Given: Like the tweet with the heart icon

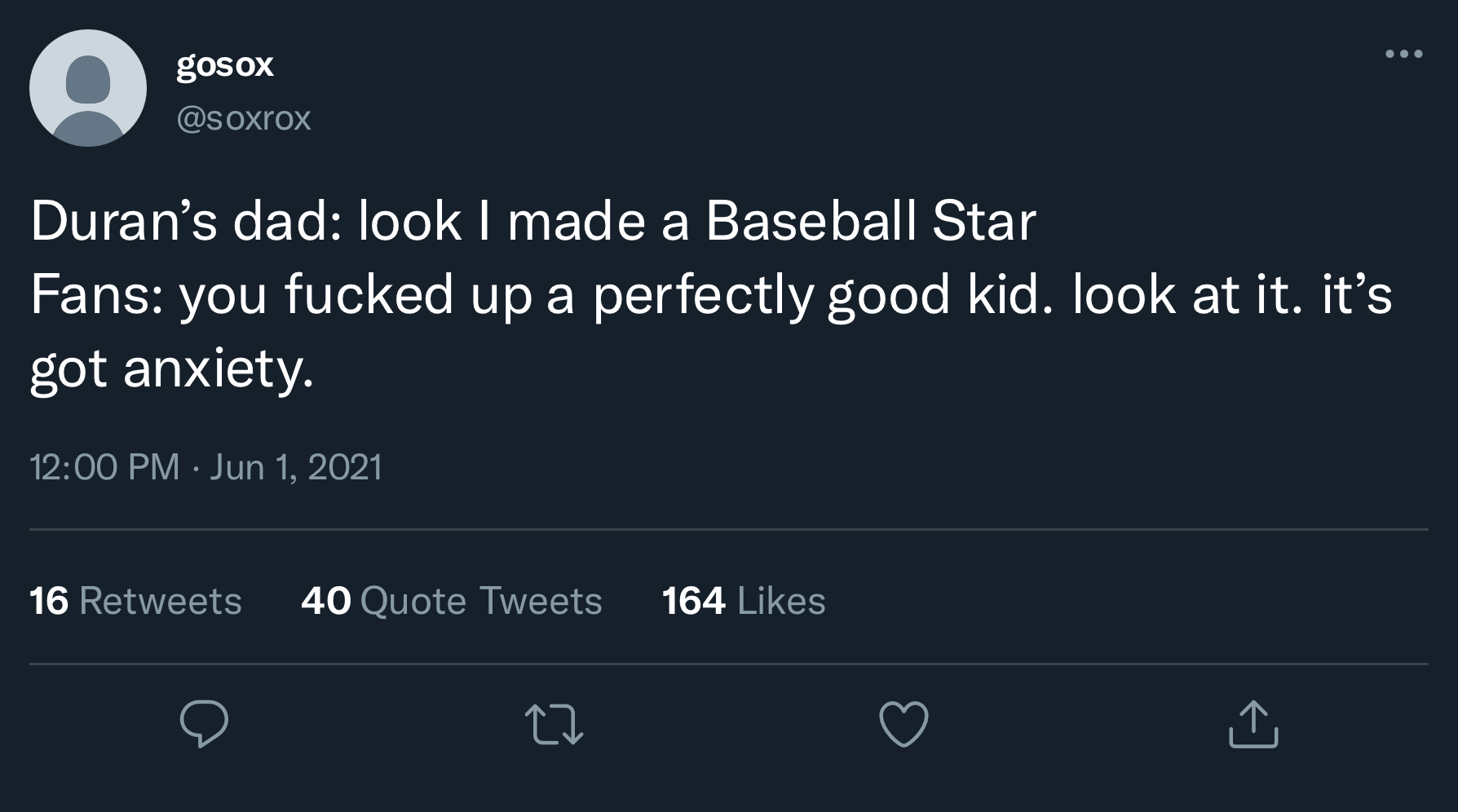Looking at the screenshot, I should pyautogui.click(x=904, y=724).
